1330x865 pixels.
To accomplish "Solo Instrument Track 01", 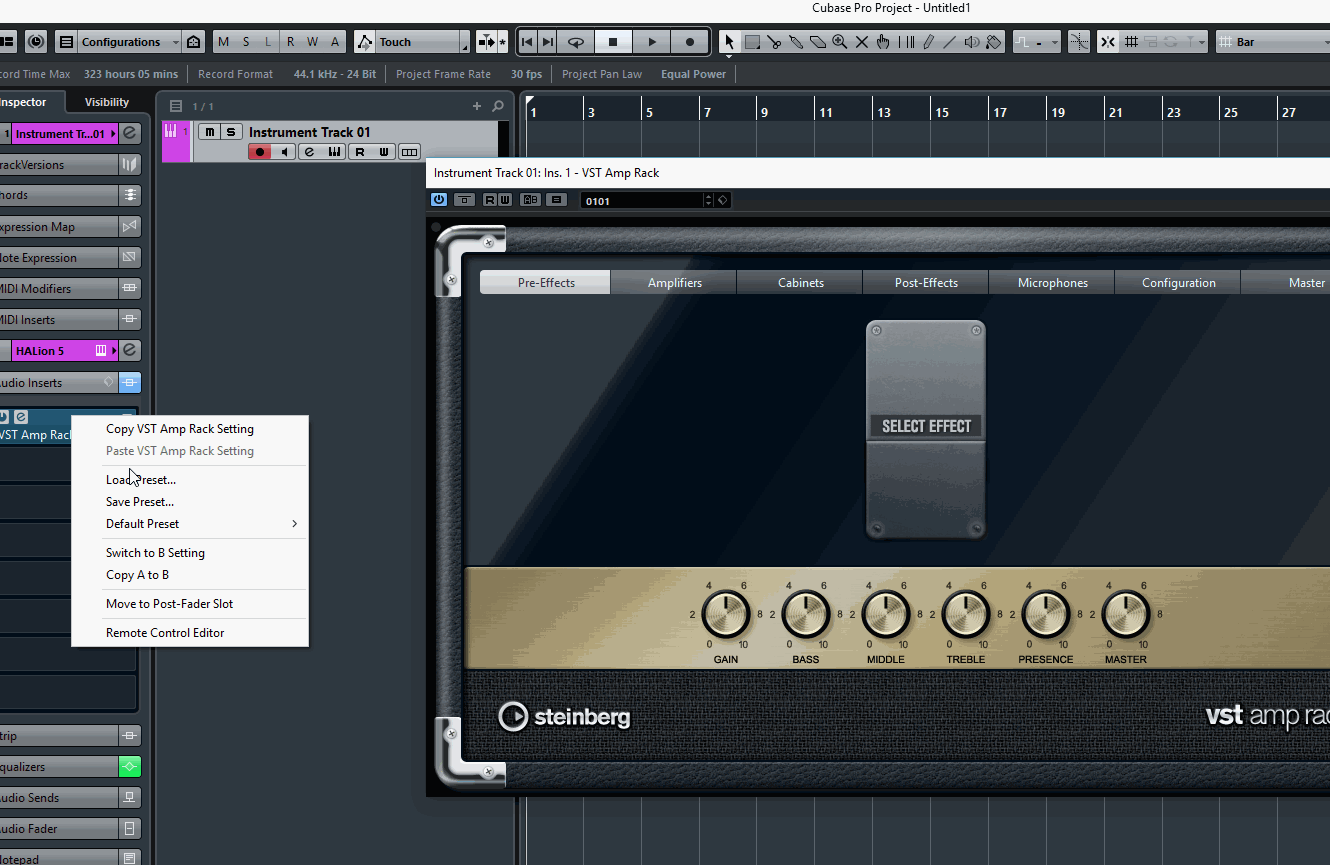I will [231, 132].
